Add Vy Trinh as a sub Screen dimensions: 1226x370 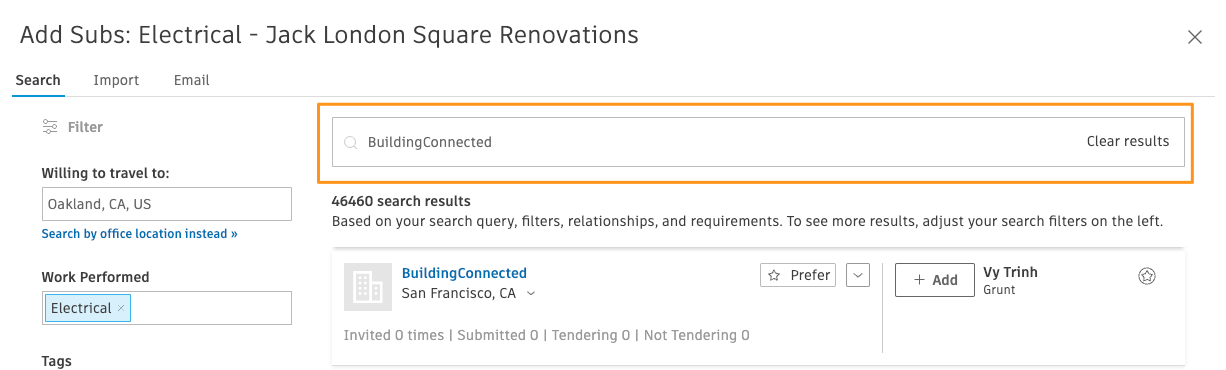934,280
